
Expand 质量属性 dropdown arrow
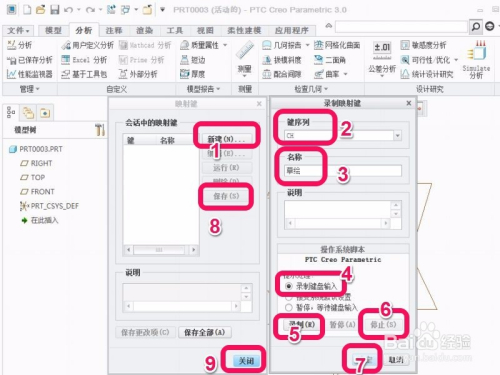pyautogui.click(x=225, y=45)
